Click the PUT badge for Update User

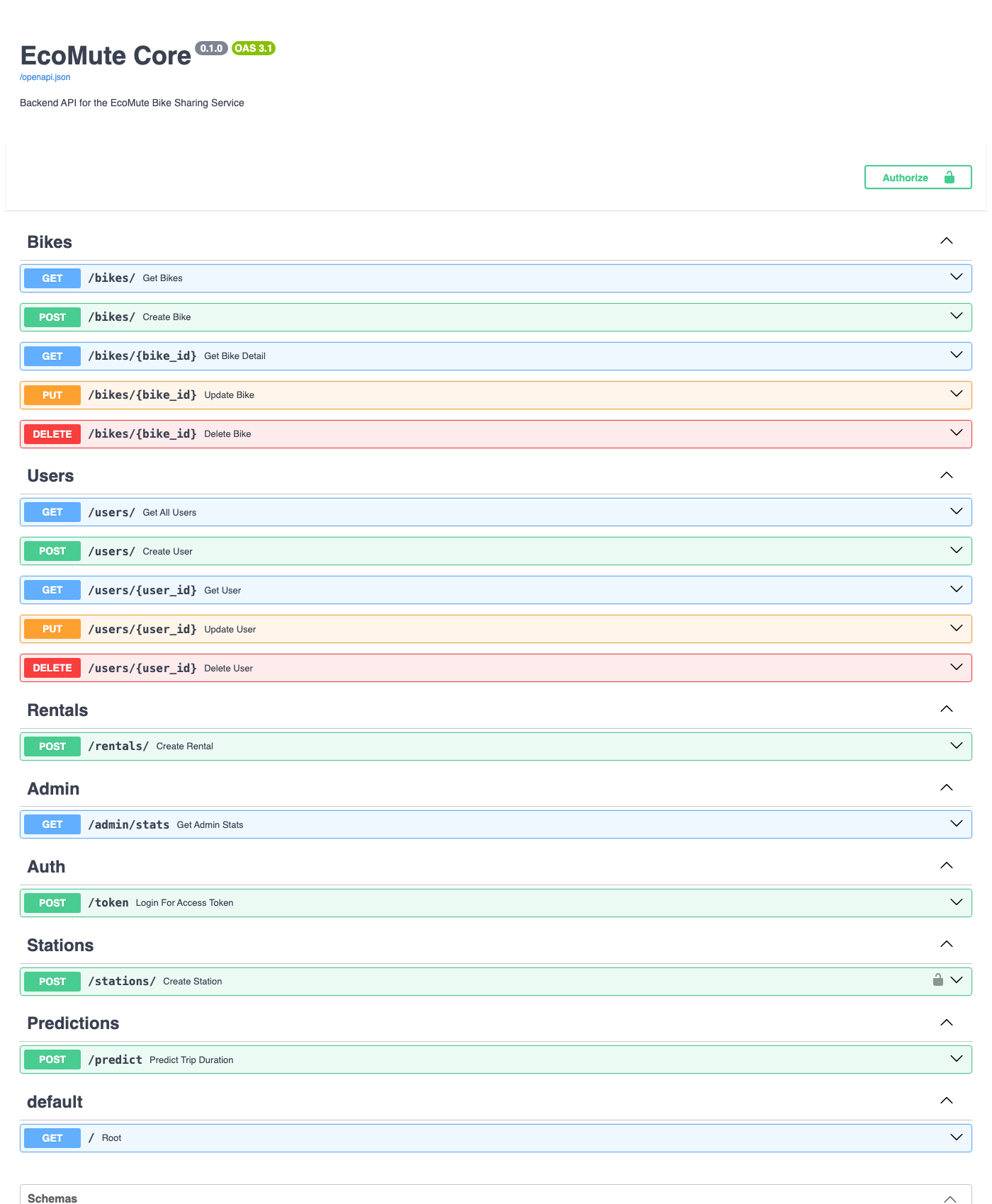pyautogui.click(x=52, y=629)
